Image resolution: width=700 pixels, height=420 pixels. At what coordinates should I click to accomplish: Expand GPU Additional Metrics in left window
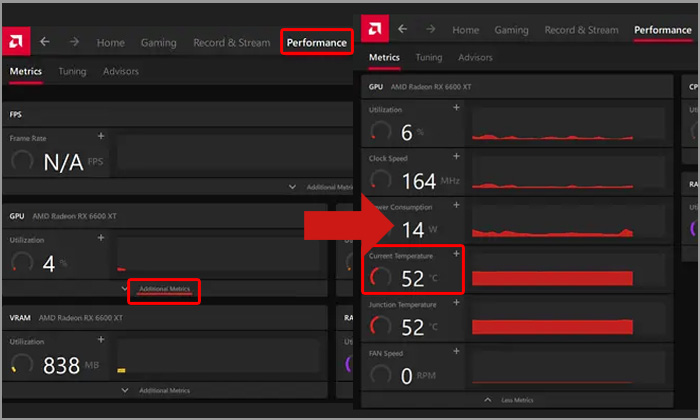point(164,289)
